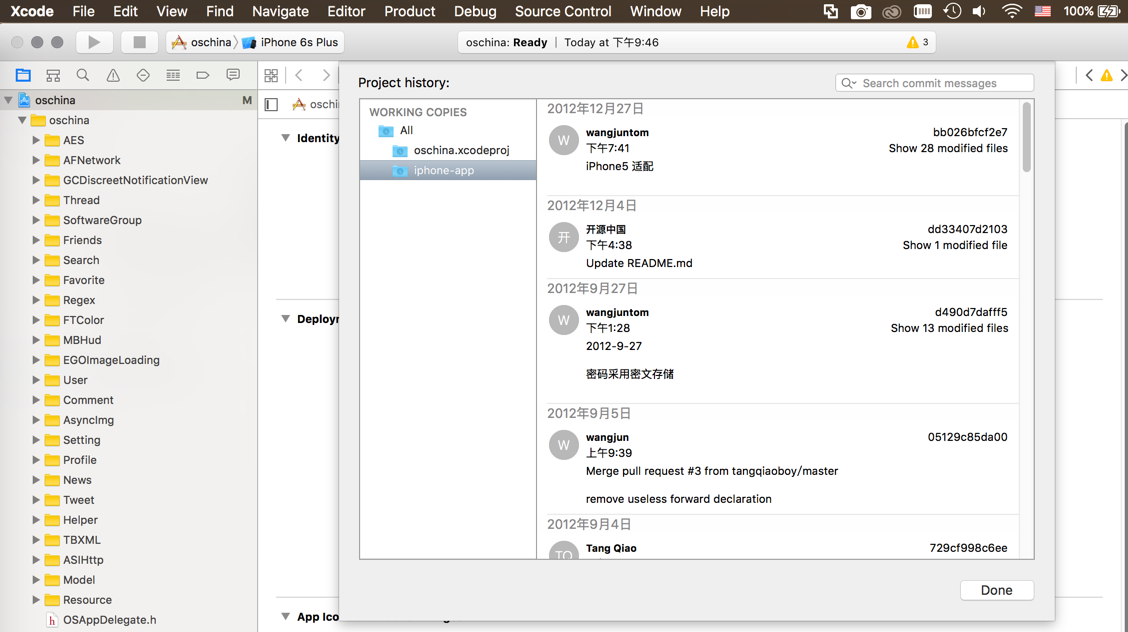Open the Issue navigator warning icon
The height and width of the screenshot is (632, 1128).
click(113, 75)
